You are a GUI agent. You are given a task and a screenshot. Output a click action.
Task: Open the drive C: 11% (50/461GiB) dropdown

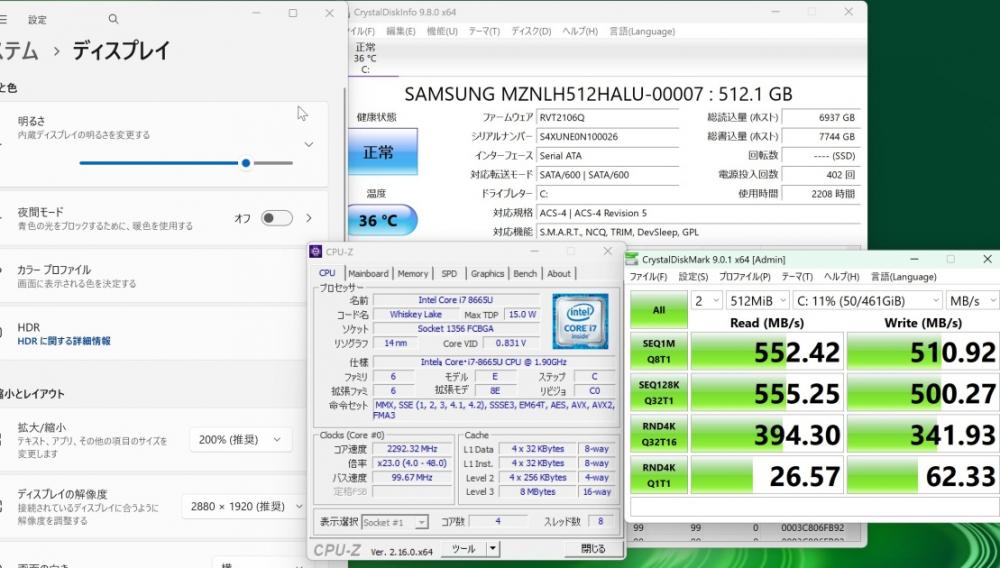[867, 301]
